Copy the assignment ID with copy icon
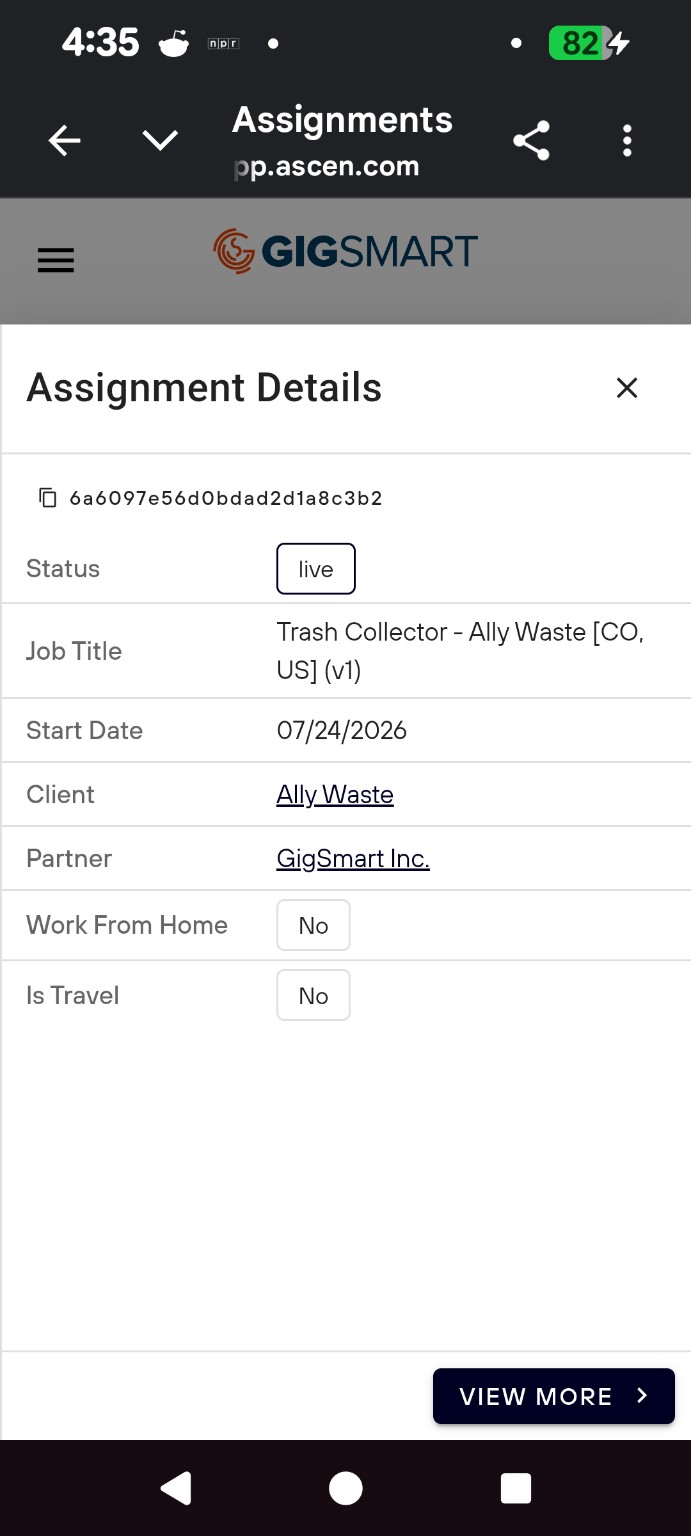Screen dimensions: 691x1536 (47, 497)
